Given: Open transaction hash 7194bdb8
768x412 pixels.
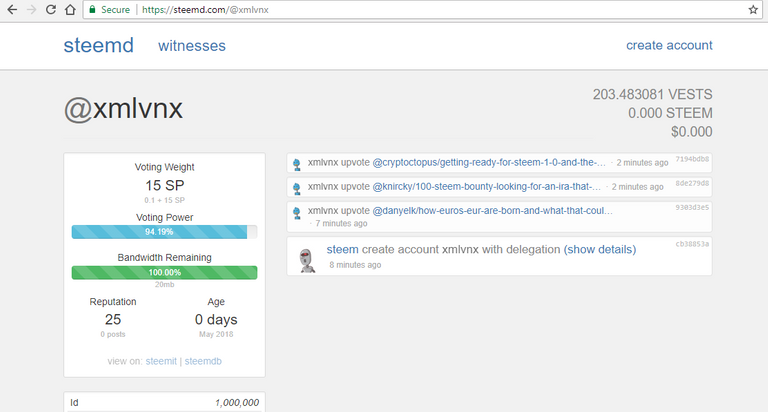Looking at the screenshot, I should tap(692, 159).
